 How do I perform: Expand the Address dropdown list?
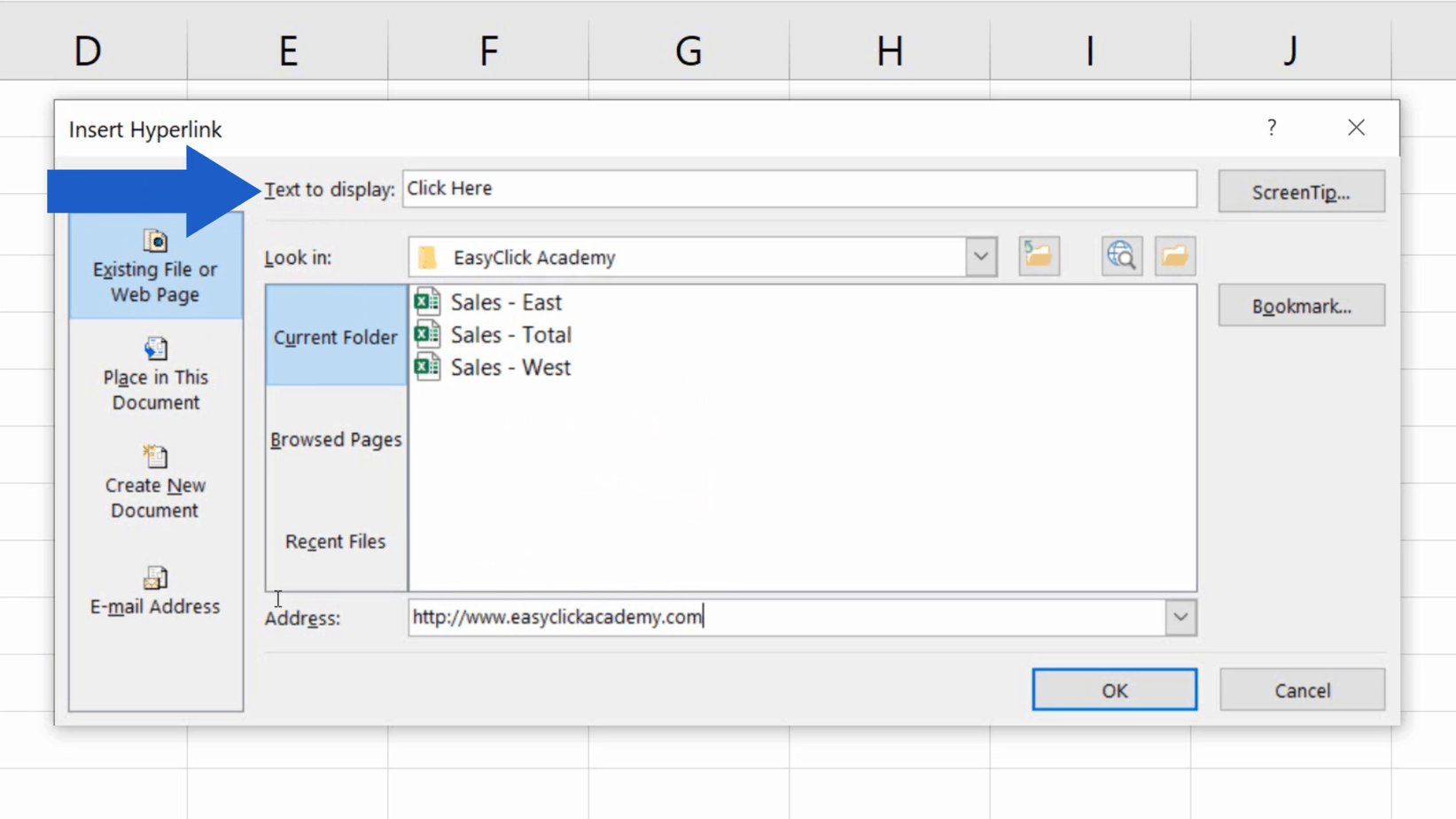[1180, 617]
